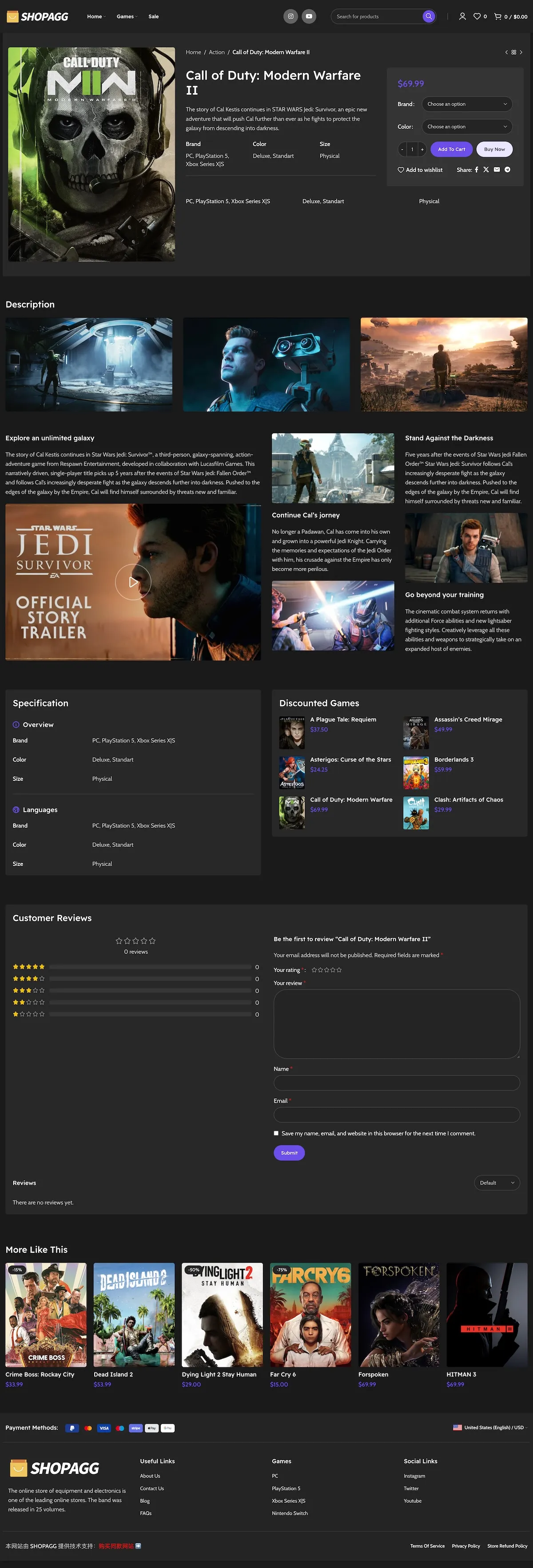Submit the review form
Image resolution: width=533 pixels, height=1568 pixels.
click(x=289, y=1153)
